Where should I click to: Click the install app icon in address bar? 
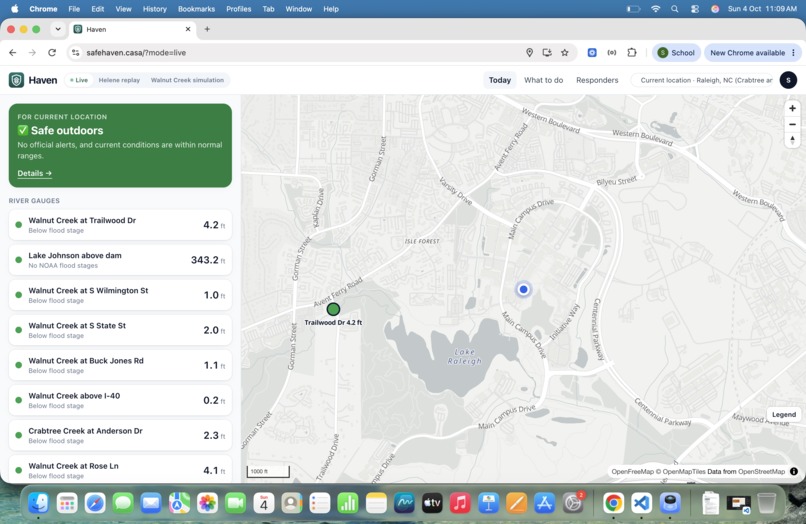(547, 52)
